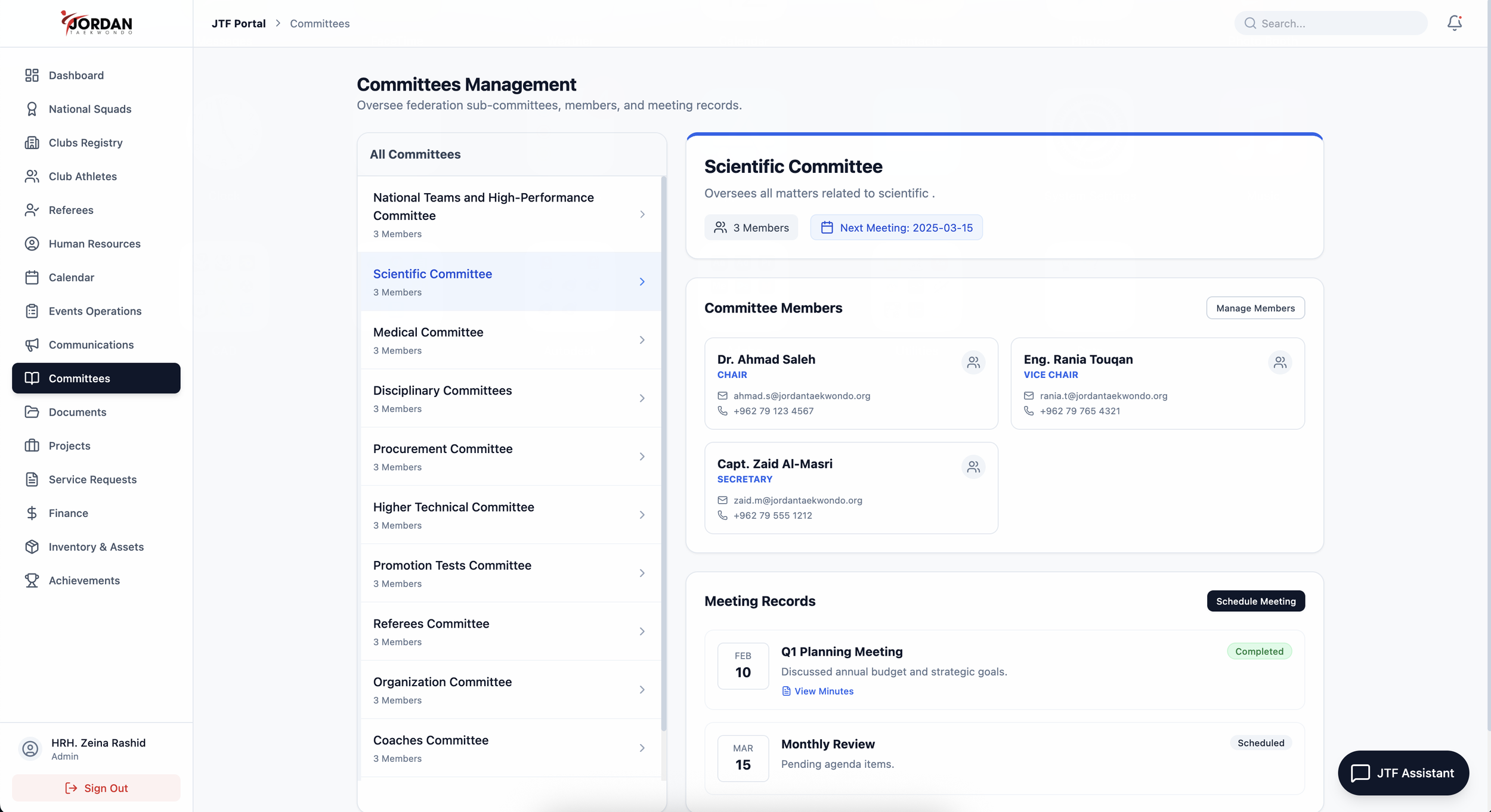The image size is (1491, 812).
Task: Expand the Medical Committee chevron
Action: click(x=642, y=340)
